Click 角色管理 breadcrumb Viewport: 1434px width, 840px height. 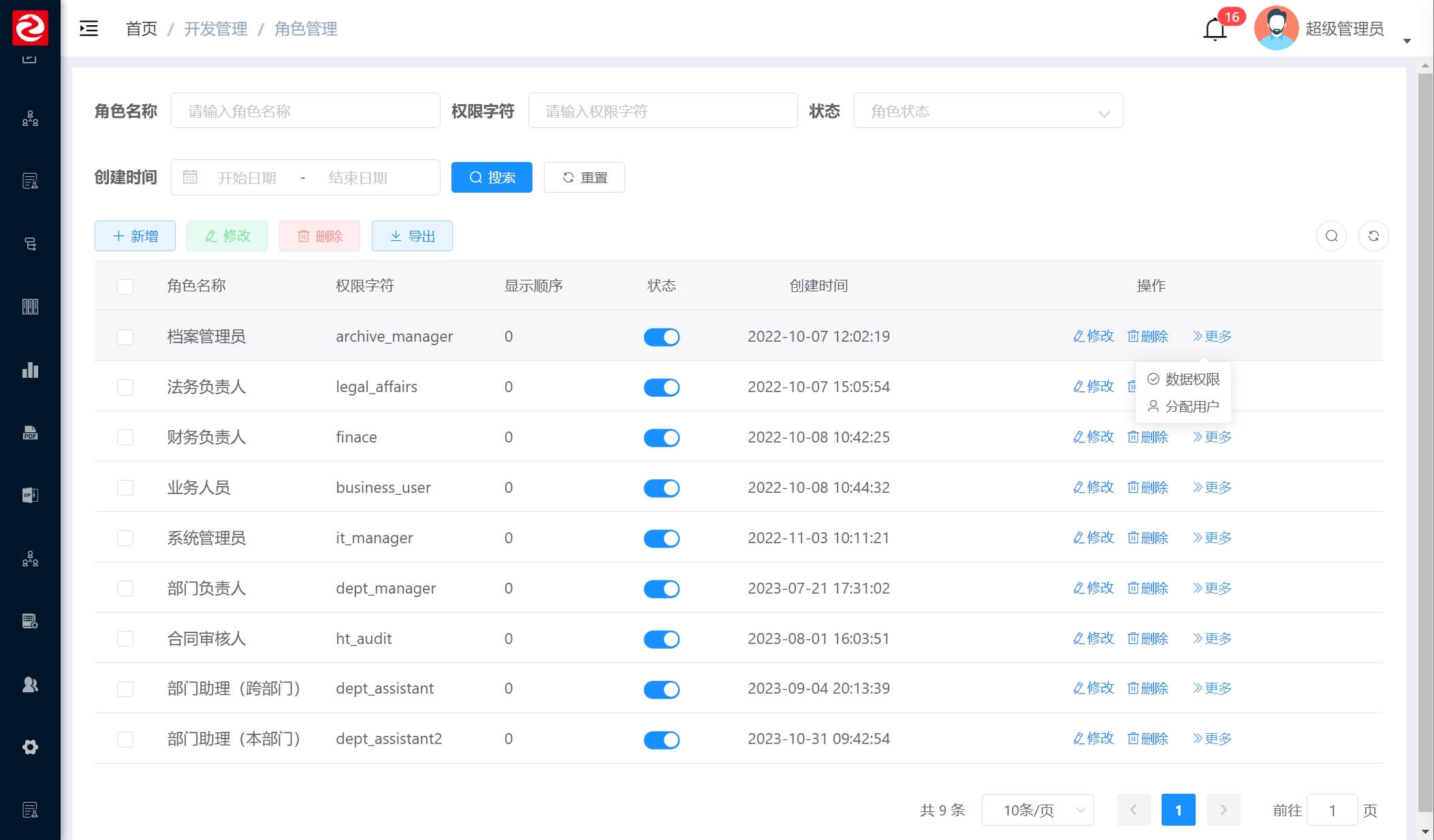[x=306, y=29]
